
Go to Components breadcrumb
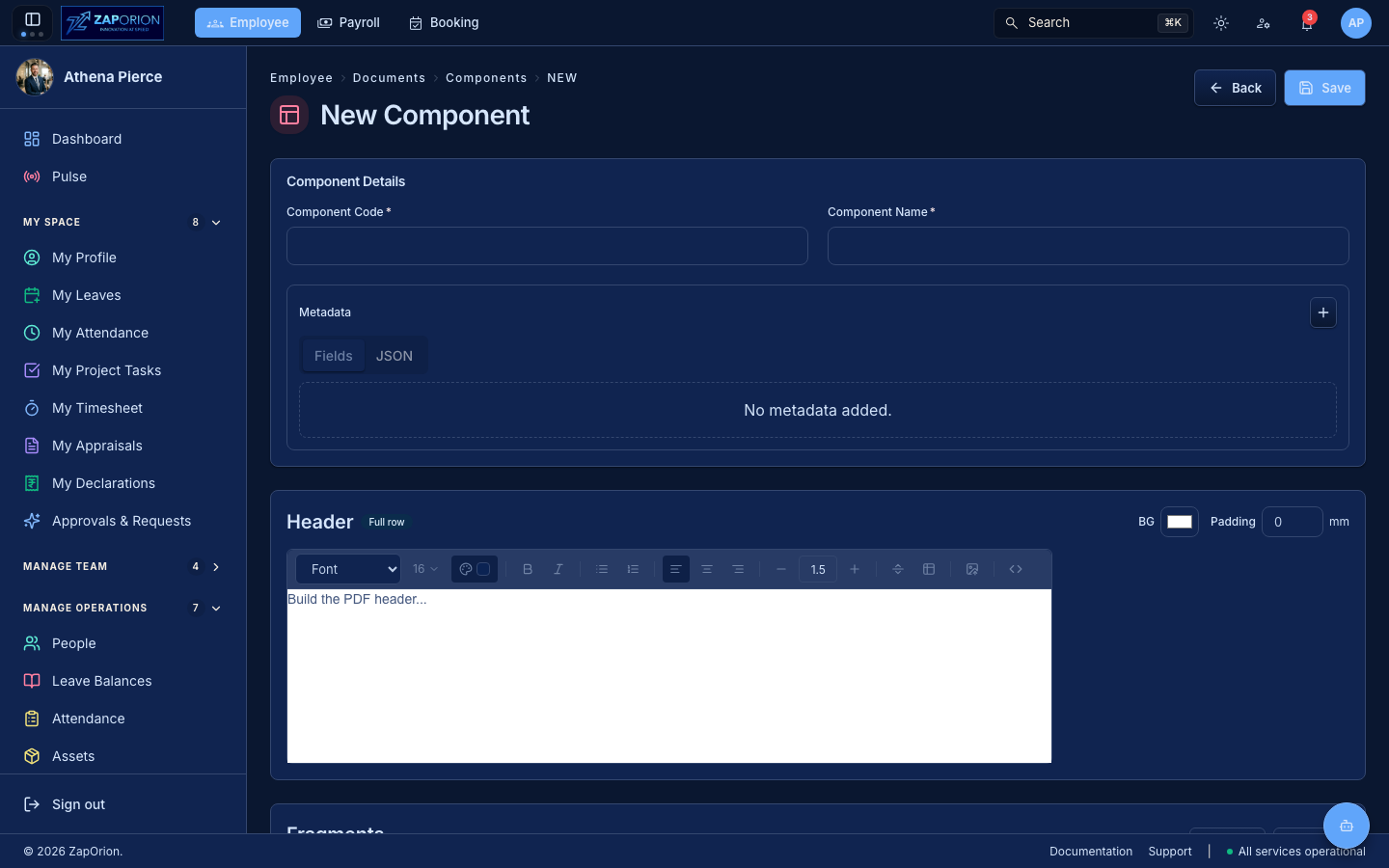[x=486, y=78]
